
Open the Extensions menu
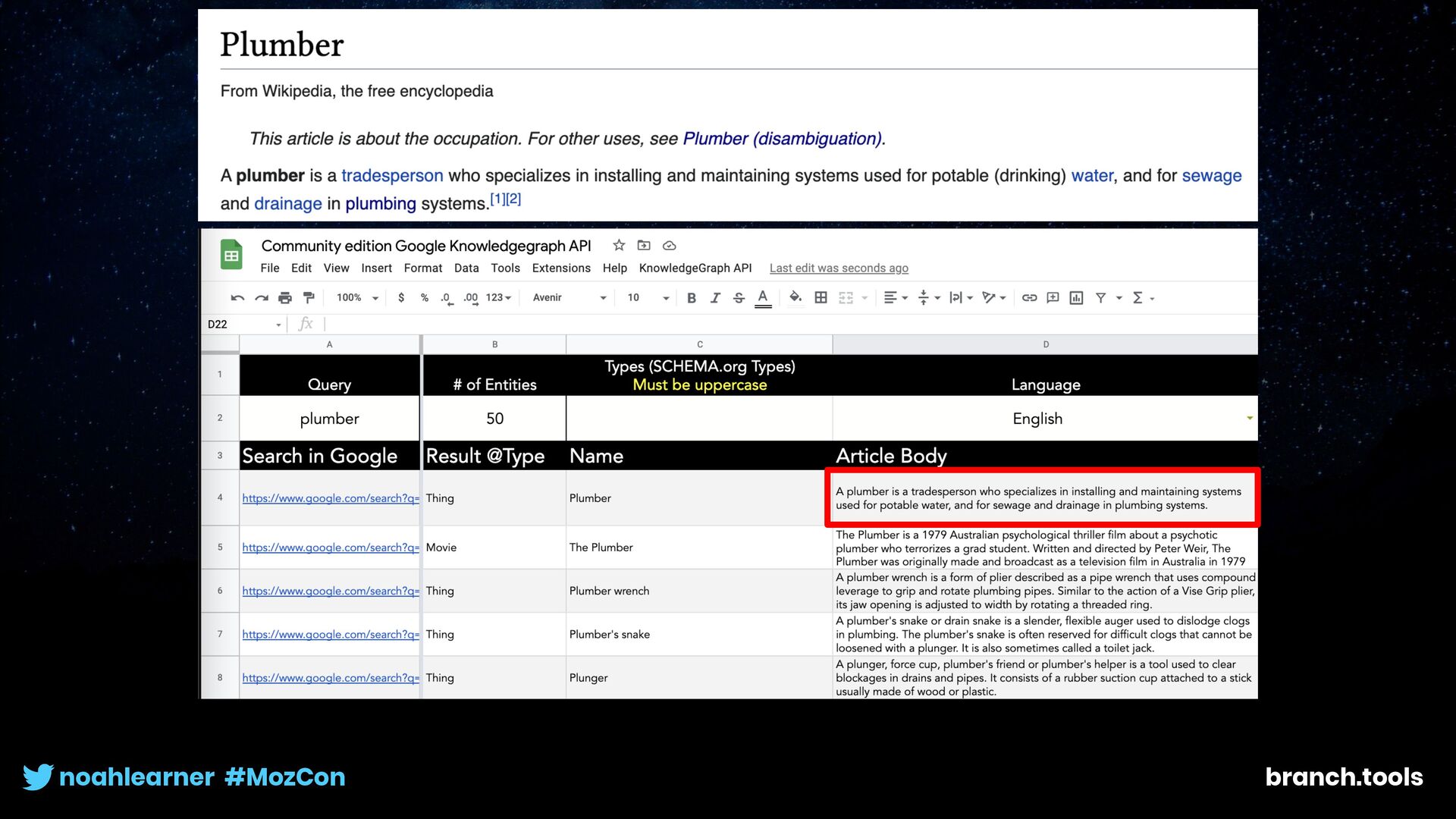pos(561,268)
